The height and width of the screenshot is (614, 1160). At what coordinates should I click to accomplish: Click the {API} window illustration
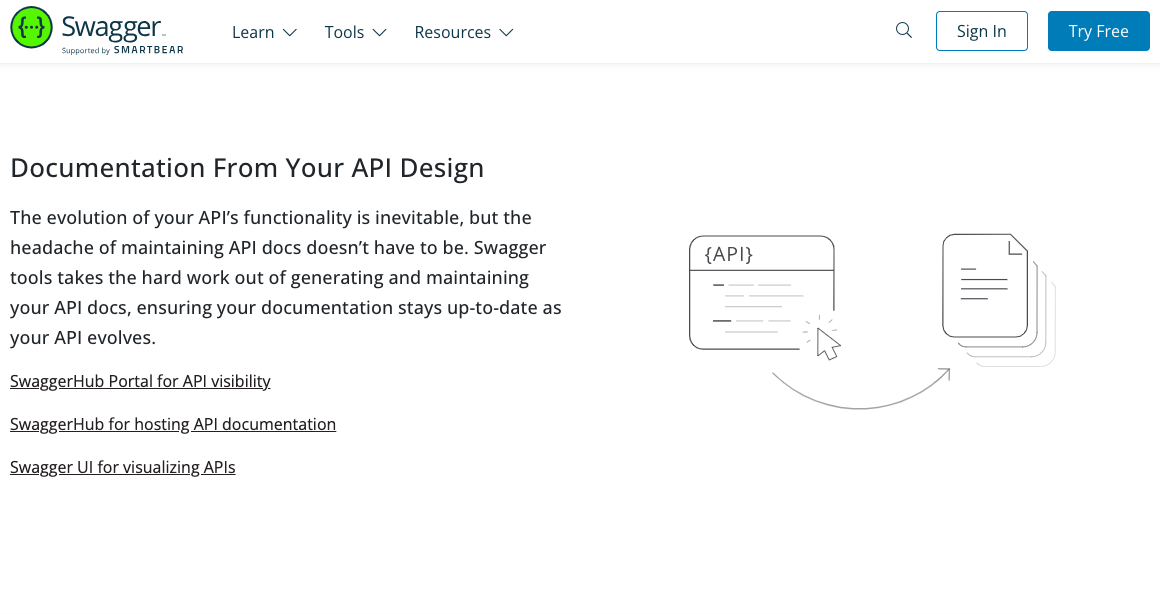tap(761, 292)
